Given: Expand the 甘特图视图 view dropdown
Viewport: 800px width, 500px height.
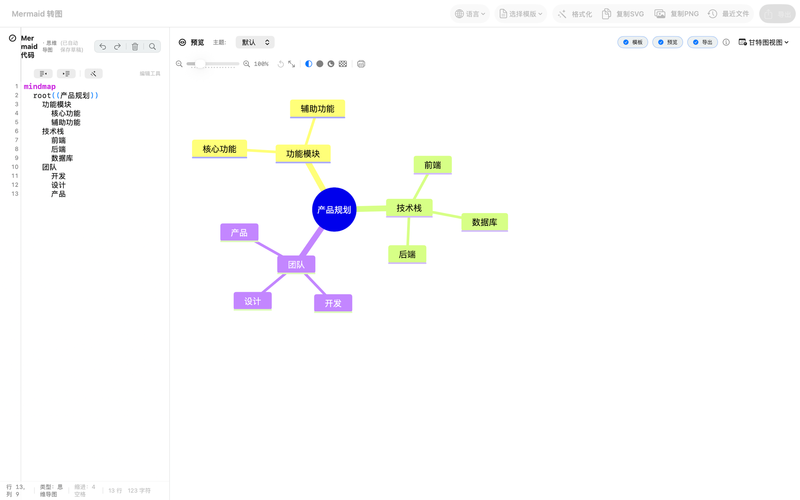Looking at the screenshot, I should (764, 42).
